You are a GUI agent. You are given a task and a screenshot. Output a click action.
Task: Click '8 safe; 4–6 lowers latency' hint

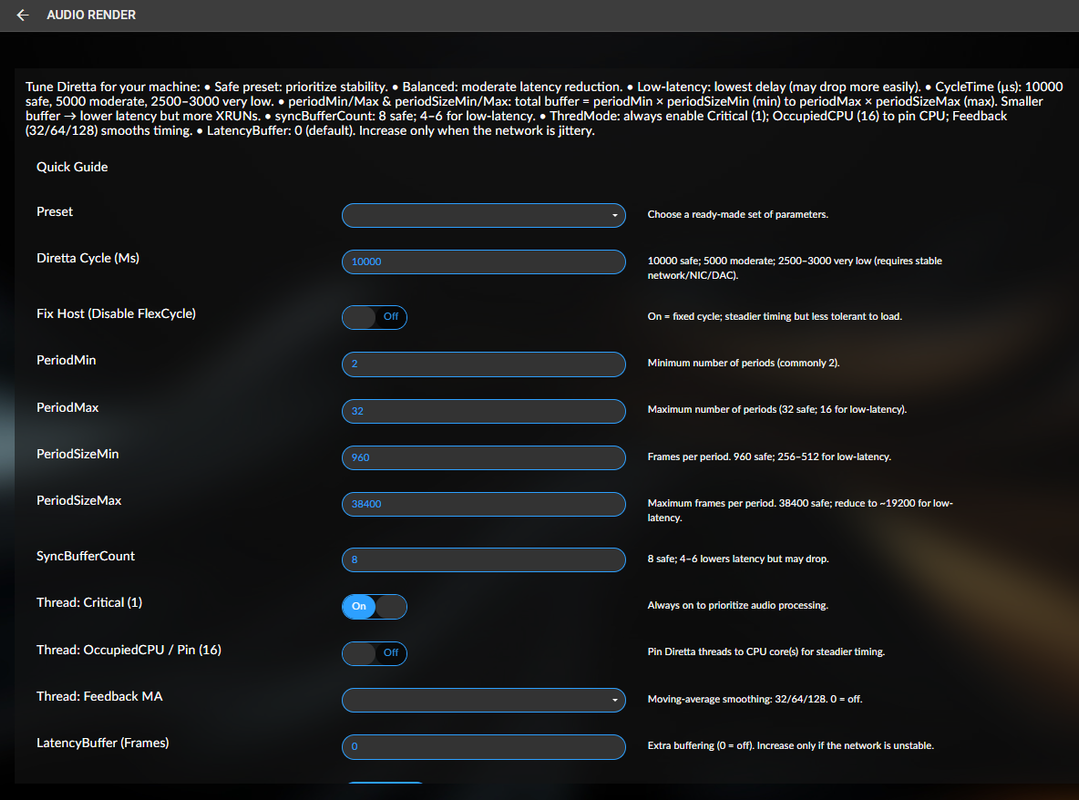coord(738,559)
